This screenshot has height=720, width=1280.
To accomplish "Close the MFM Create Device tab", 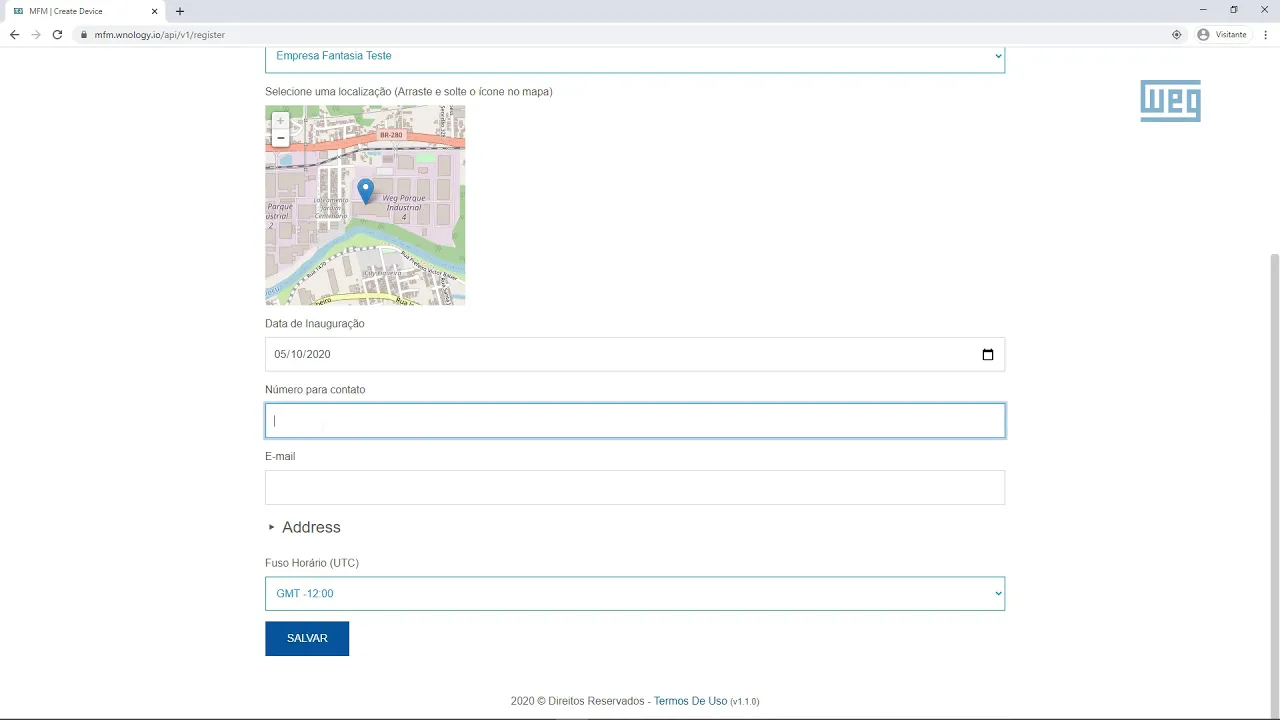I will tap(154, 11).
